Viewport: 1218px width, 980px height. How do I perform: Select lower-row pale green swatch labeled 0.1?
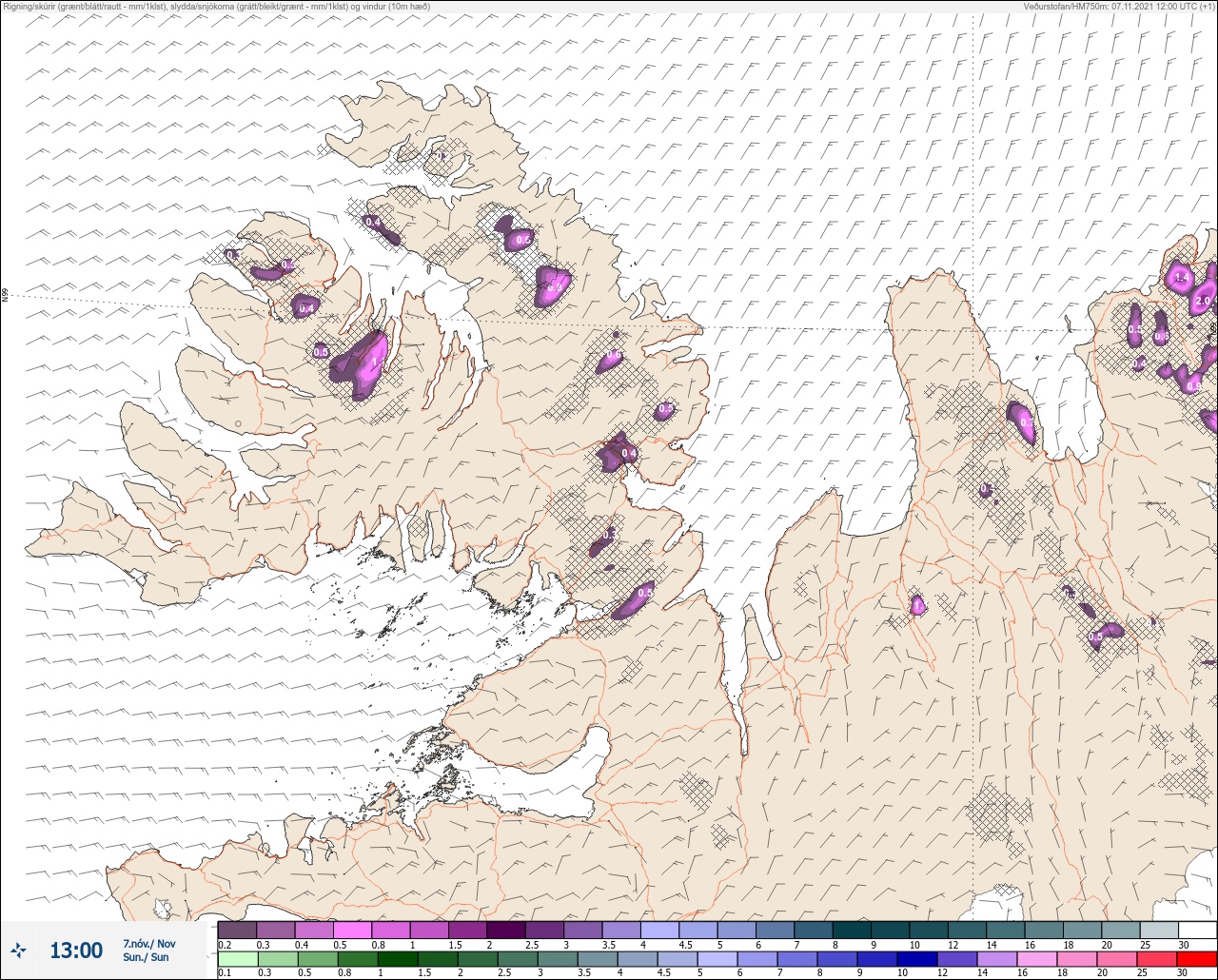[x=237, y=958]
